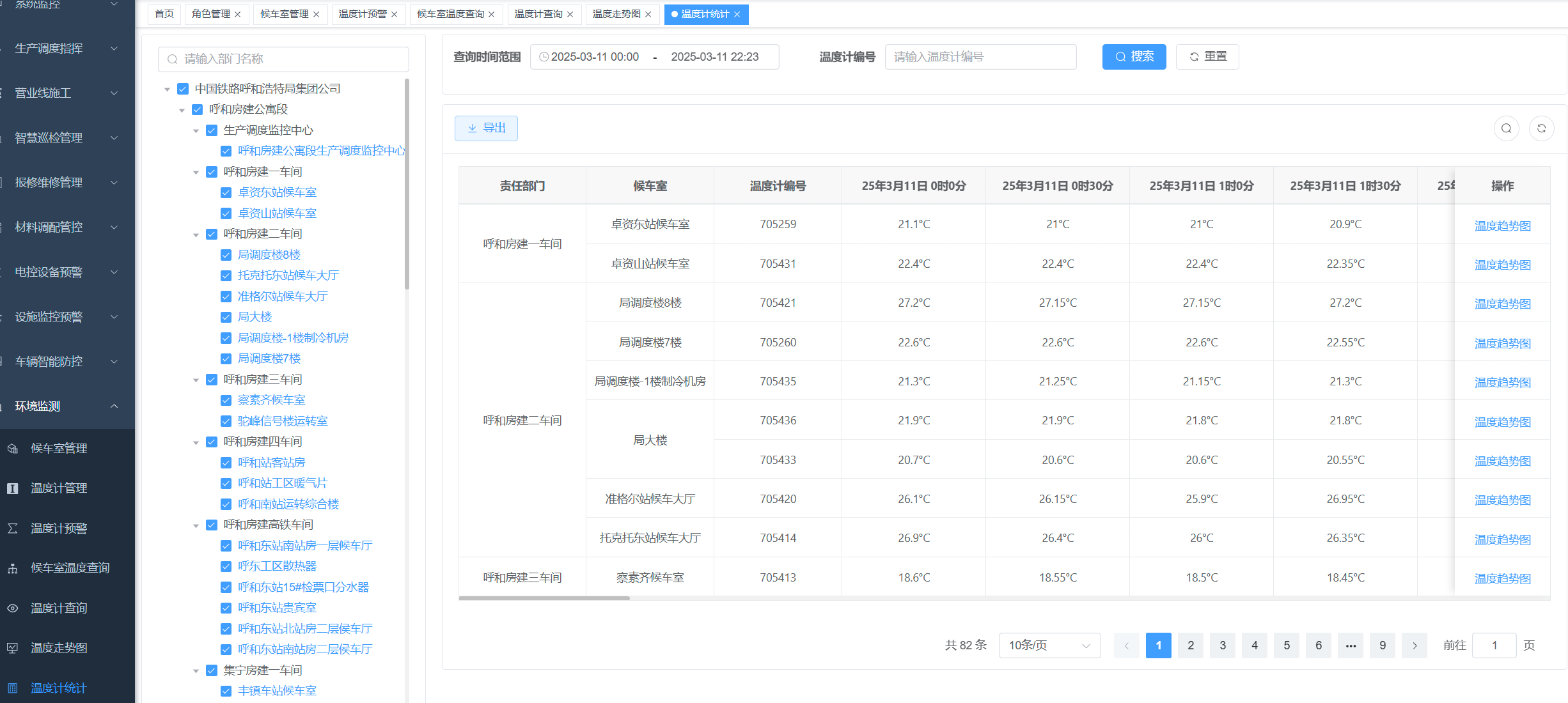This screenshot has width=1568, height=703.
Task: Collapse the 集宁房建一车间 tree node
Action: 196,671
